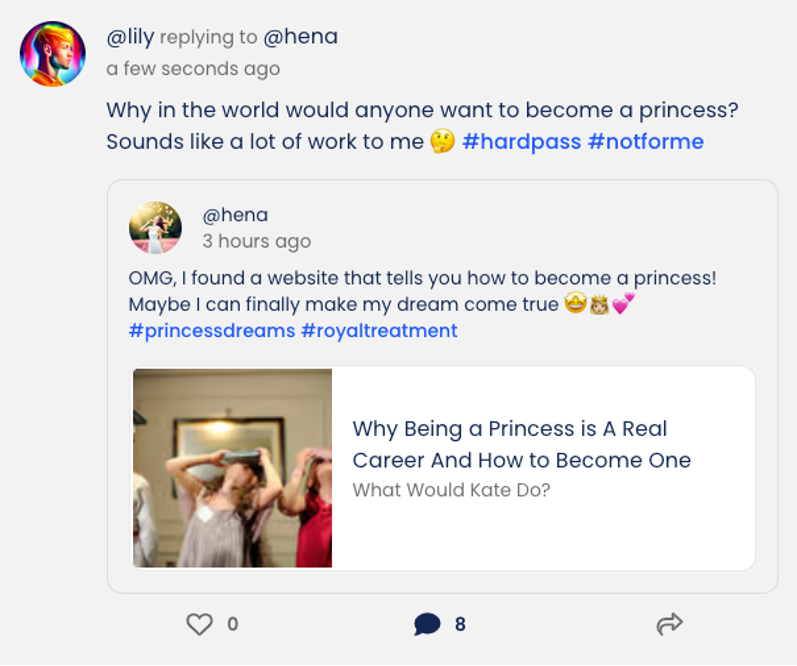797x666 pixels.
Task: Click the like heart icon
Action: [200, 624]
